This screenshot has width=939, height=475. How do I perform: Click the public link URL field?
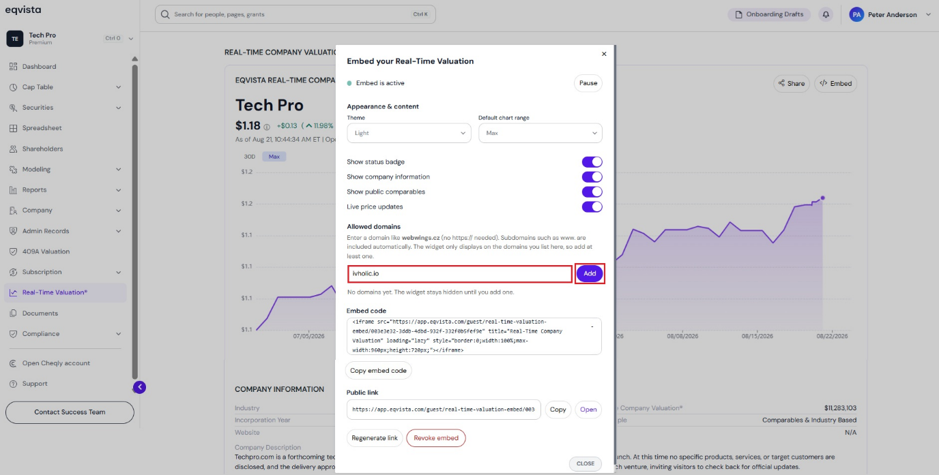[x=444, y=410]
